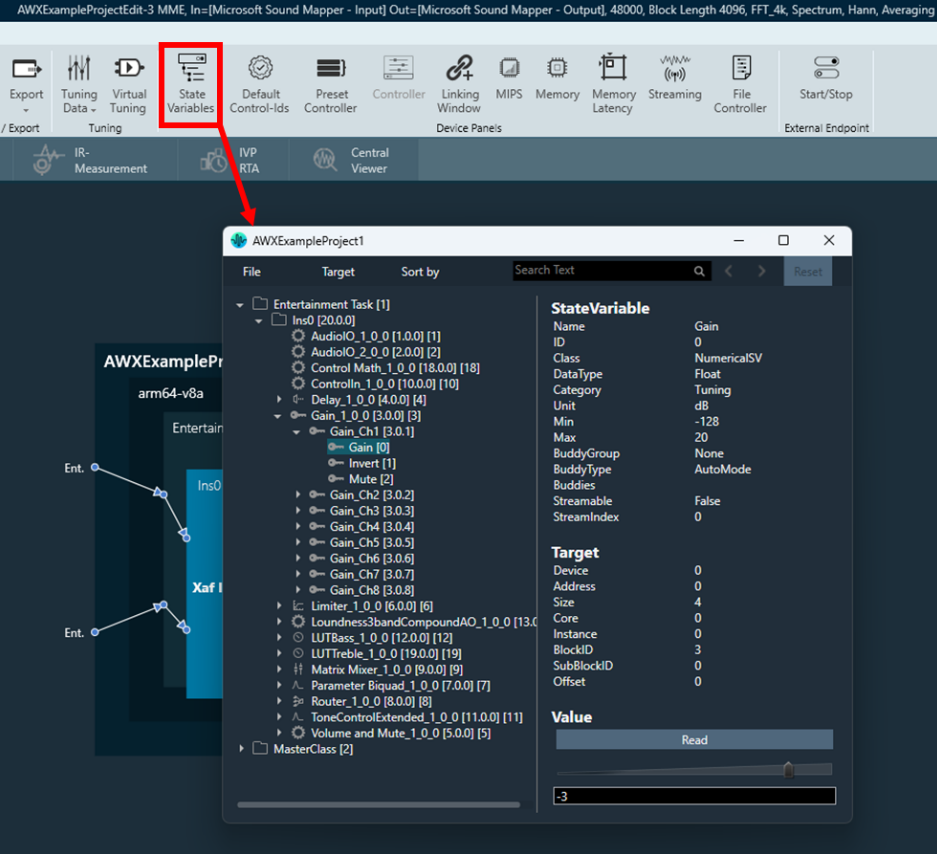Image resolution: width=937 pixels, height=854 pixels.
Task: Click the gain value slider handle
Action: (788, 770)
